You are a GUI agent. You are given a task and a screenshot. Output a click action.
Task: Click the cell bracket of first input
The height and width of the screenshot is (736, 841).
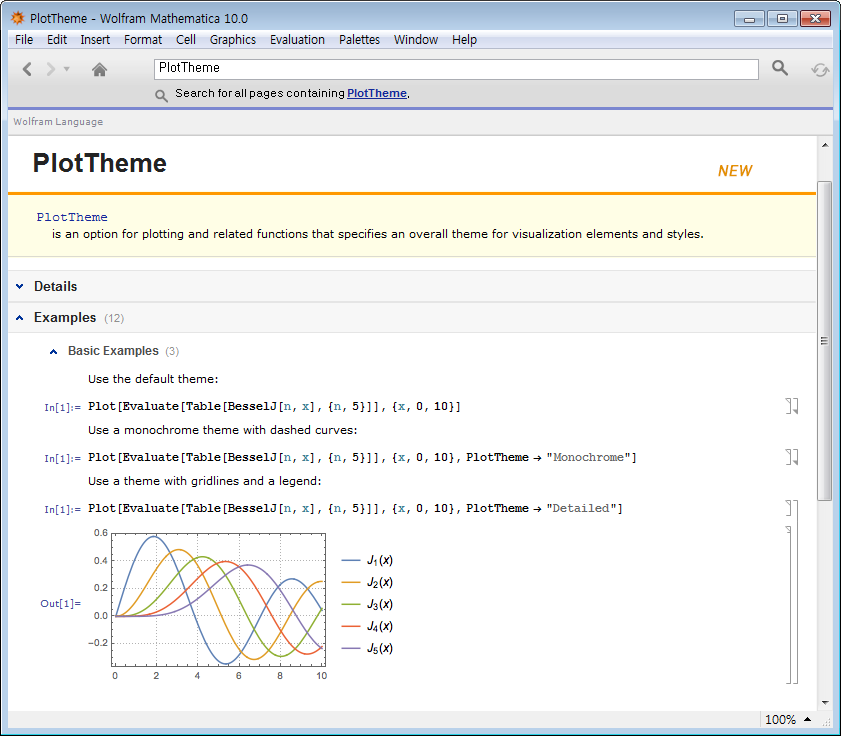(791, 406)
